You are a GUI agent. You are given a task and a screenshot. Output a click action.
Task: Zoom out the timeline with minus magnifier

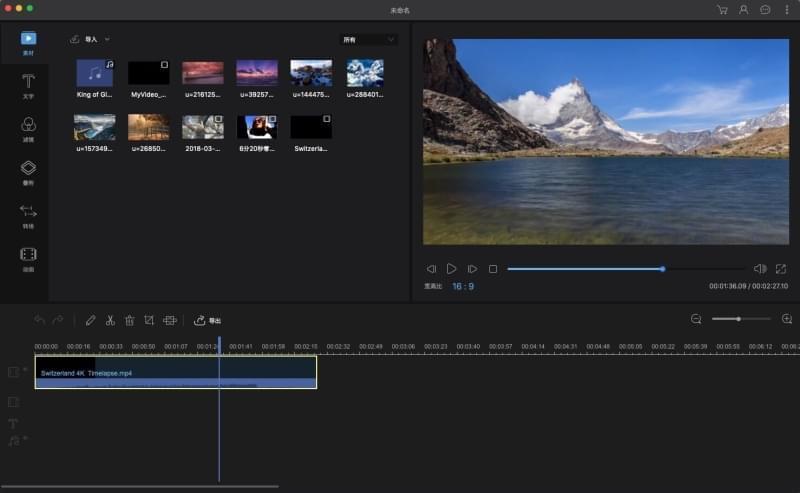pyautogui.click(x=696, y=319)
